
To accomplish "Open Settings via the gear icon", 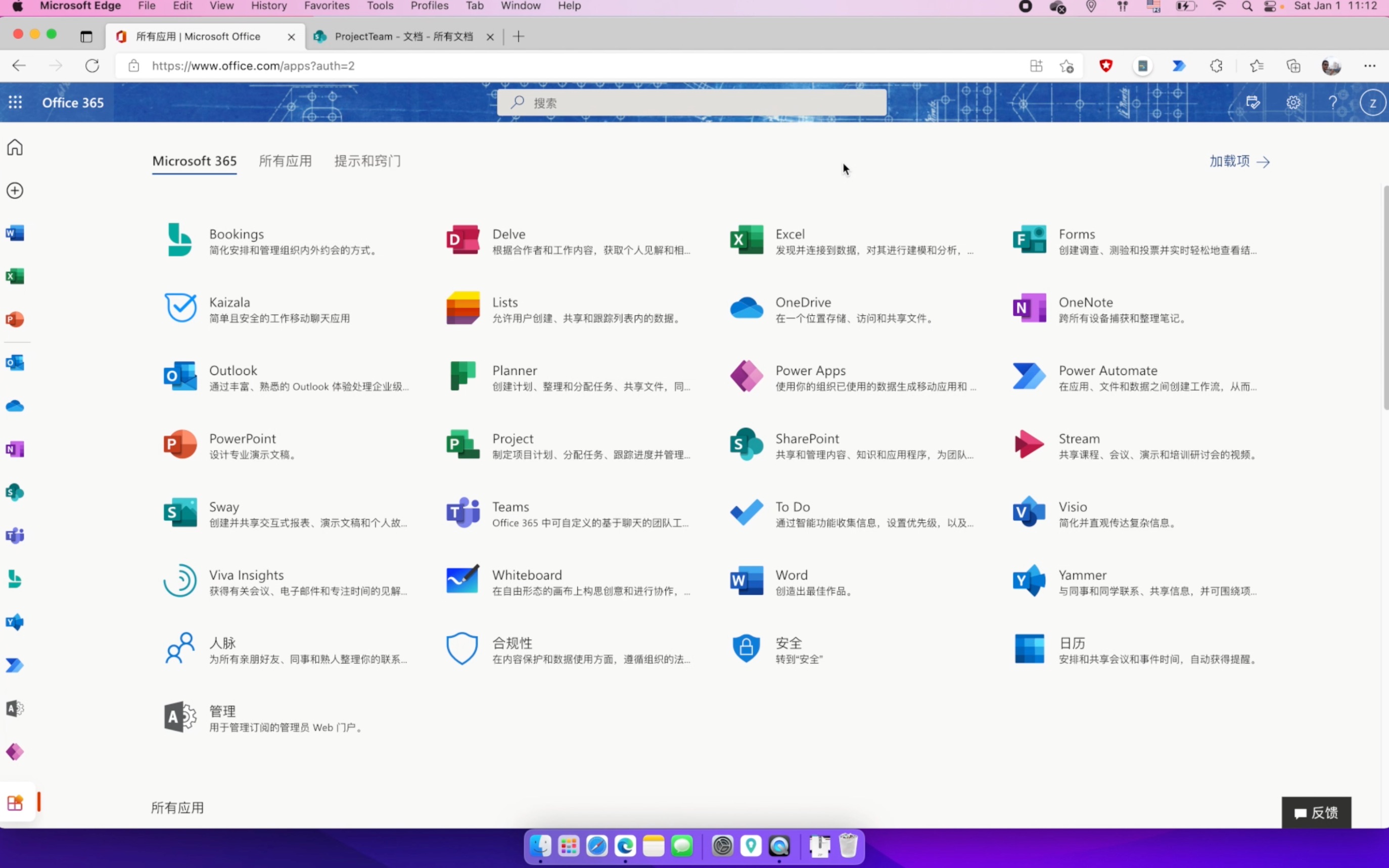I will (1293, 102).
